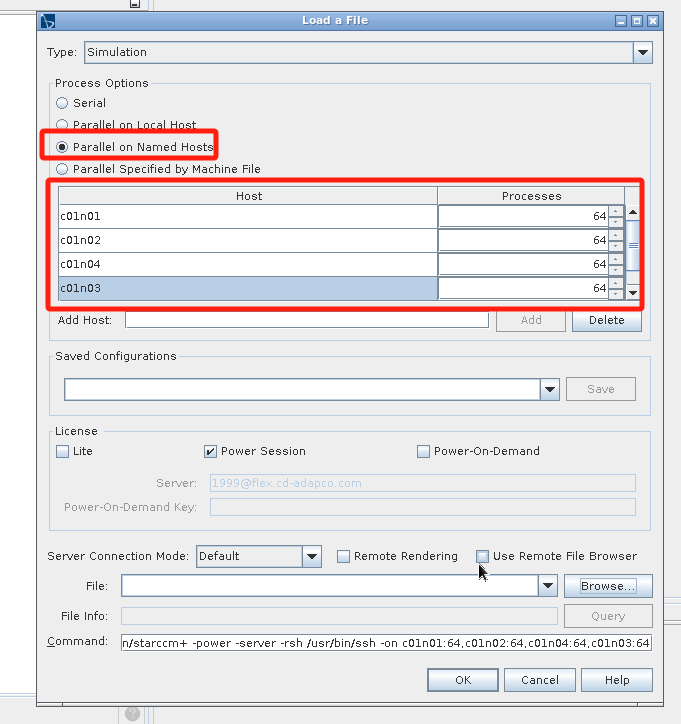The height and width of the screenshot is (724, 681).
Task: Click the processes value for c01n02
Action: click(x=523, y=240)
